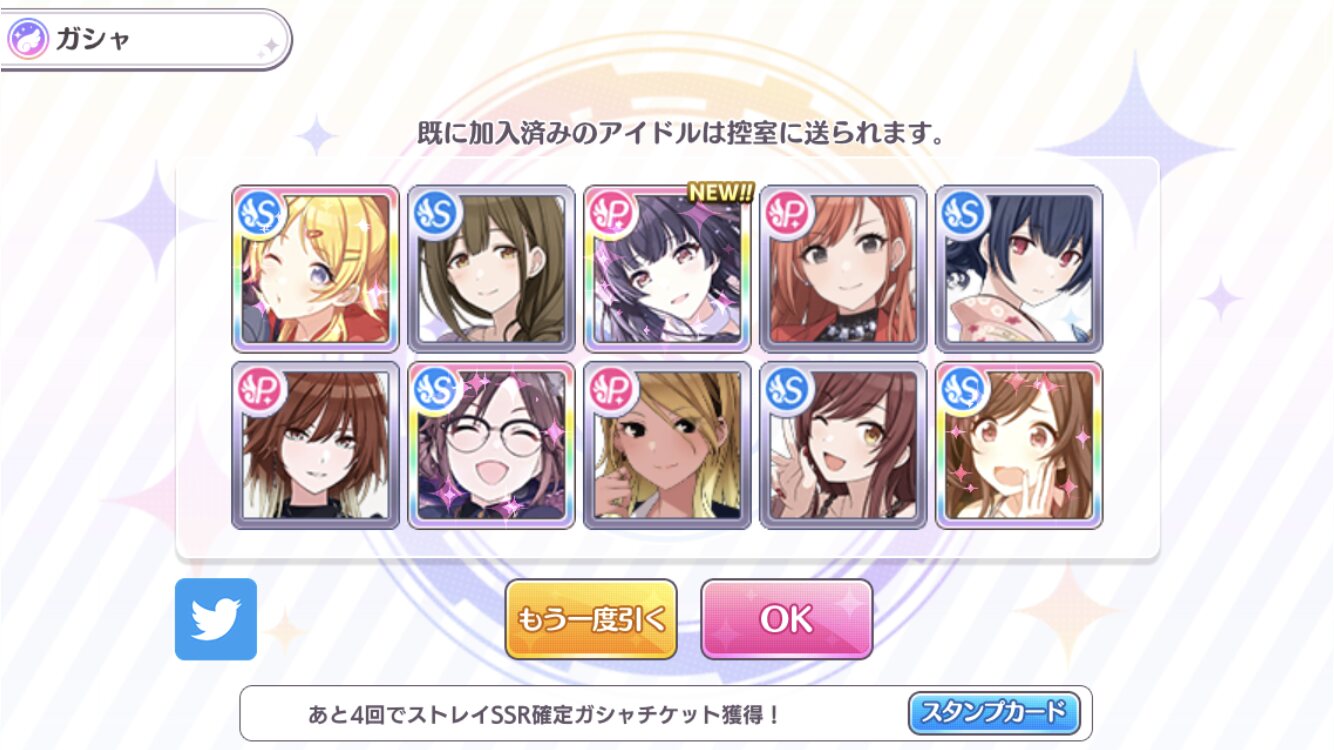
Task: Click もう一度引く to pull again
Action: click(591, 619)
